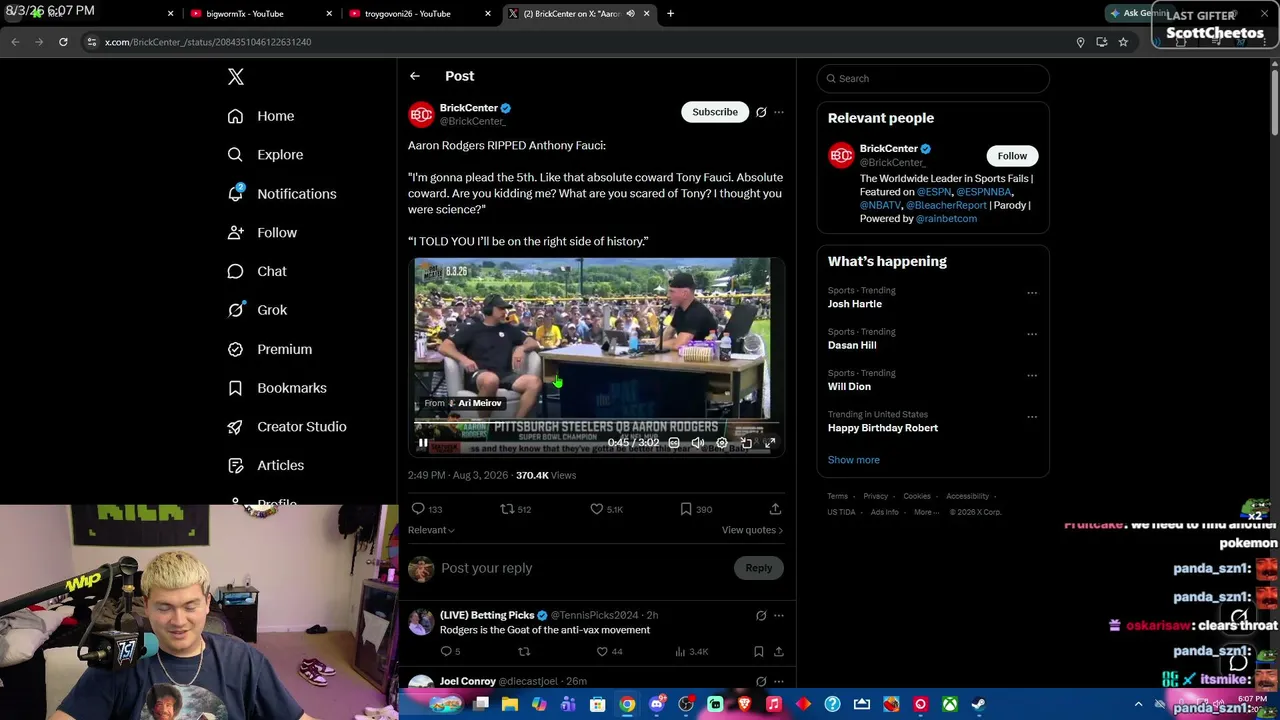Screen dimensions: 1280x720
Task: Open a new browser tab
Action: tap(671, 14)
